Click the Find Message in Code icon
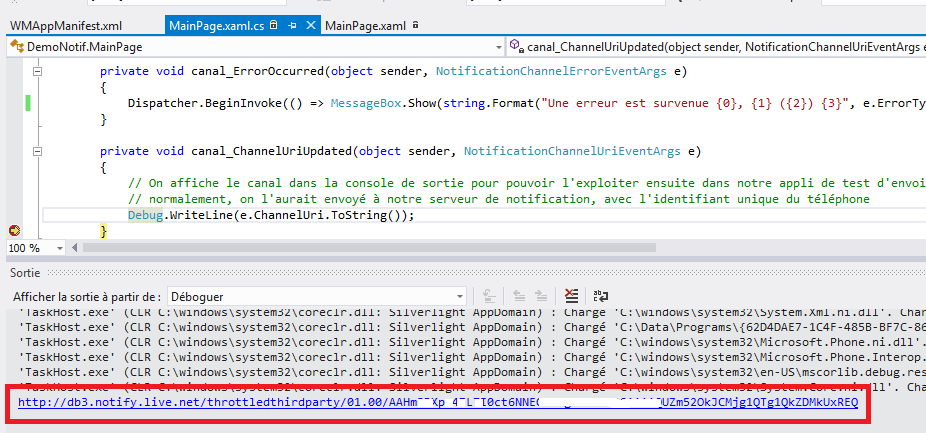The image size is (926, 433). coord(490,296)
